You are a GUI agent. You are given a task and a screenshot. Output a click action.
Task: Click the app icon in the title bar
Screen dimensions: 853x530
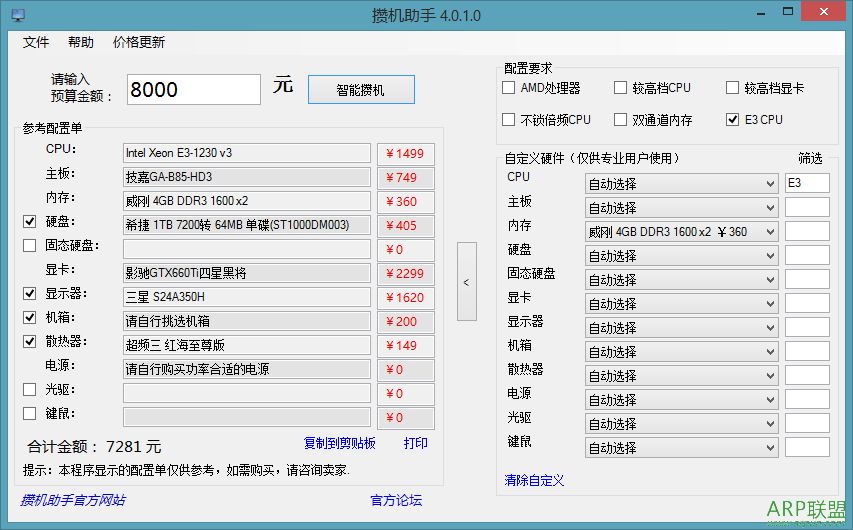click(18, 15)
